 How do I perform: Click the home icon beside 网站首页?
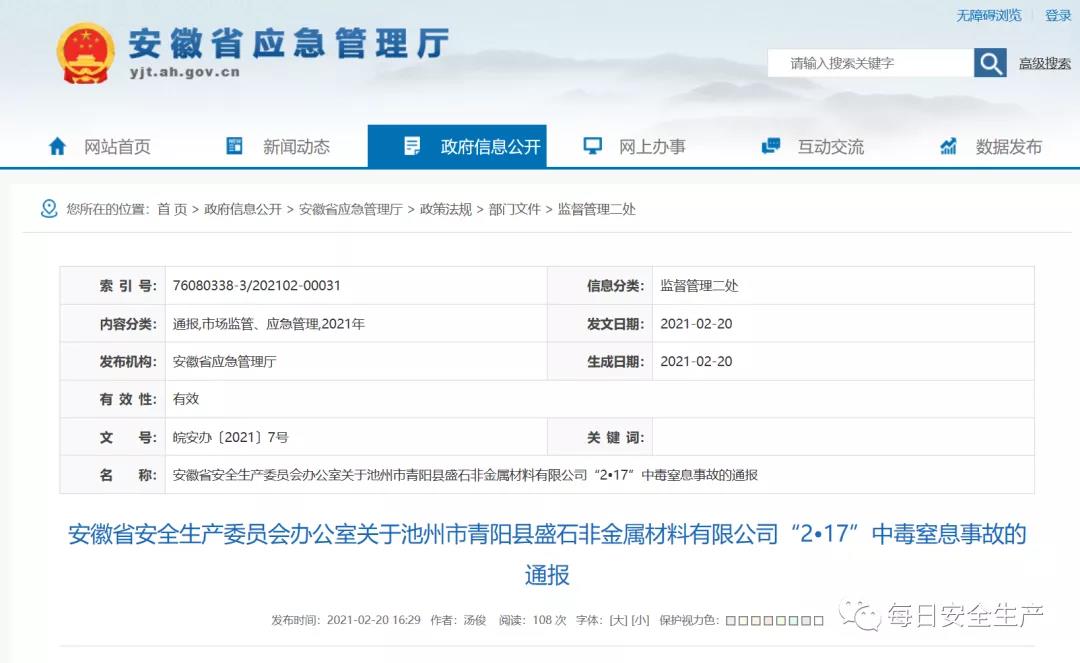[x=58, y=146]
